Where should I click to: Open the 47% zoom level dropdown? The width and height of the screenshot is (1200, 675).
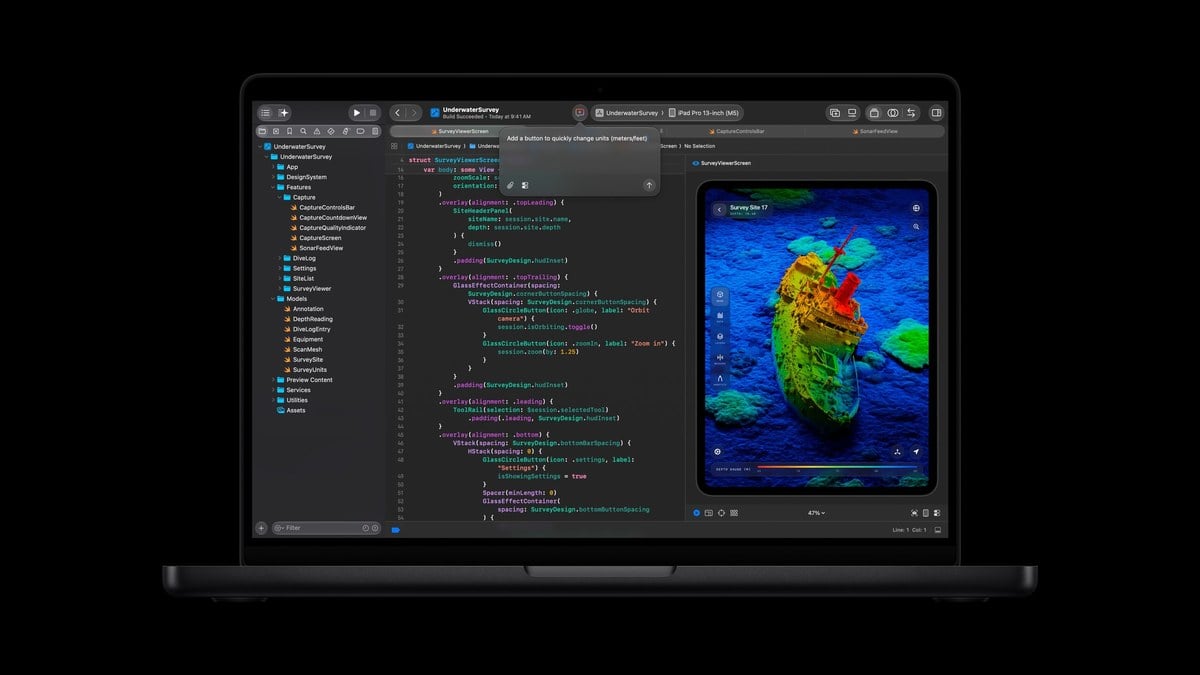(815, 513)
